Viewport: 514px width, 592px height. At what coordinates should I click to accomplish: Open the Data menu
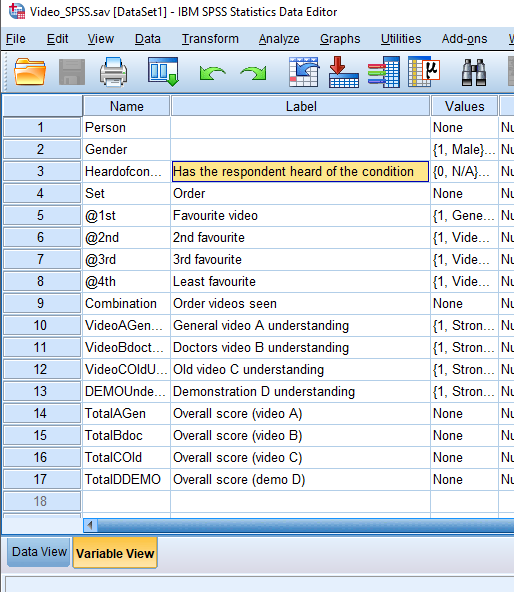click(148, 39)
